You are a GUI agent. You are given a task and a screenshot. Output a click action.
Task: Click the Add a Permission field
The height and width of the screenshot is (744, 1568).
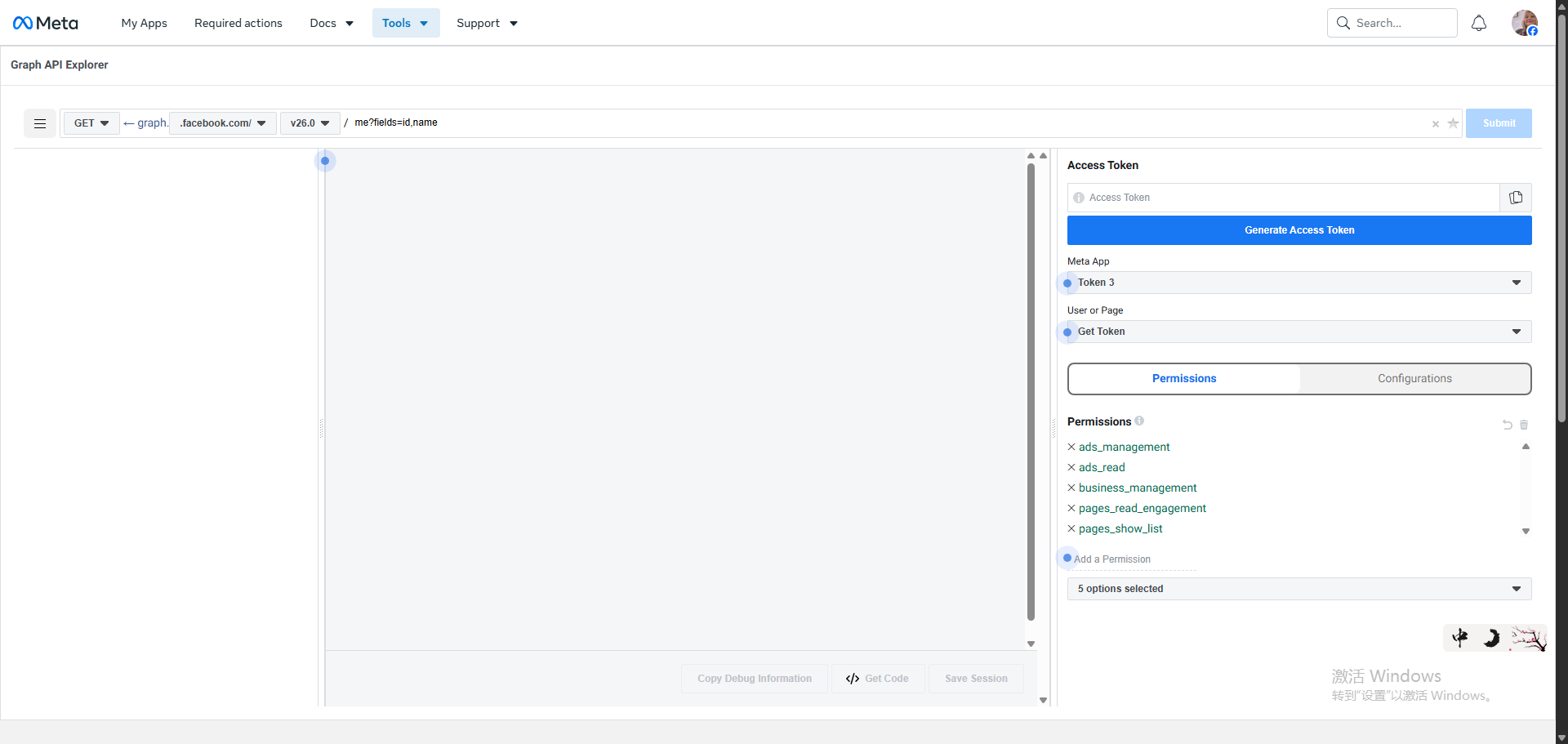1132,559
